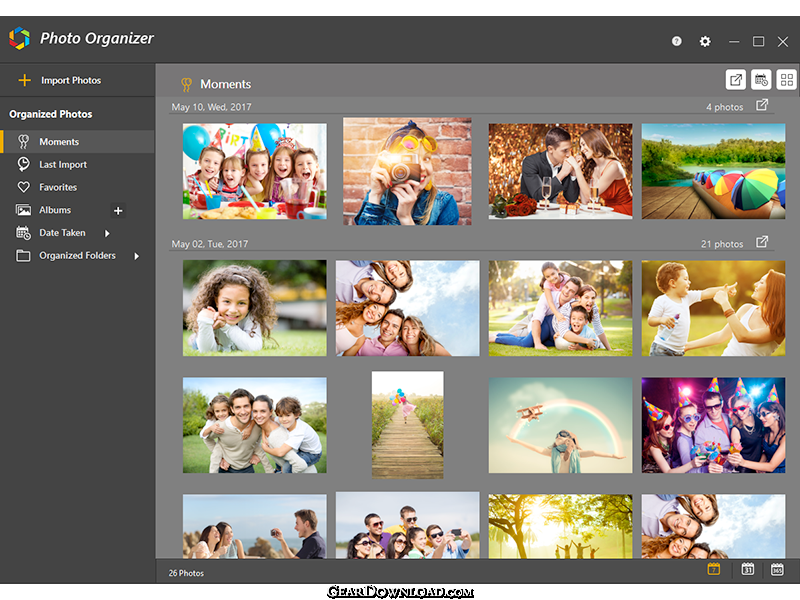
Task: Click the Date Taken calendar icon
Action: click(23, 233)
